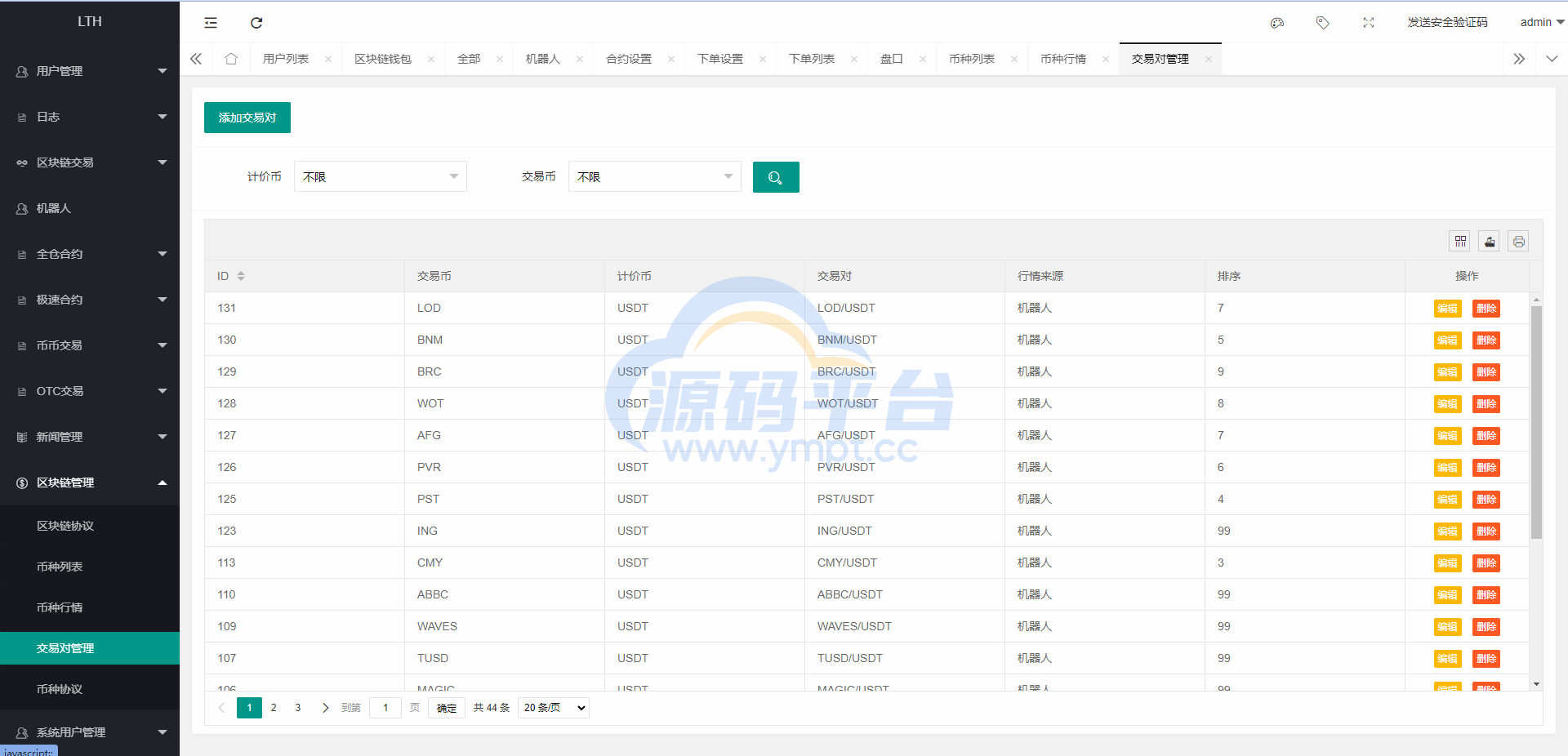Image resolution: width=1568 pixels, height=756 pixels.
Task: Expand 币币交易 sidebar menu
Action: [90, 345]
